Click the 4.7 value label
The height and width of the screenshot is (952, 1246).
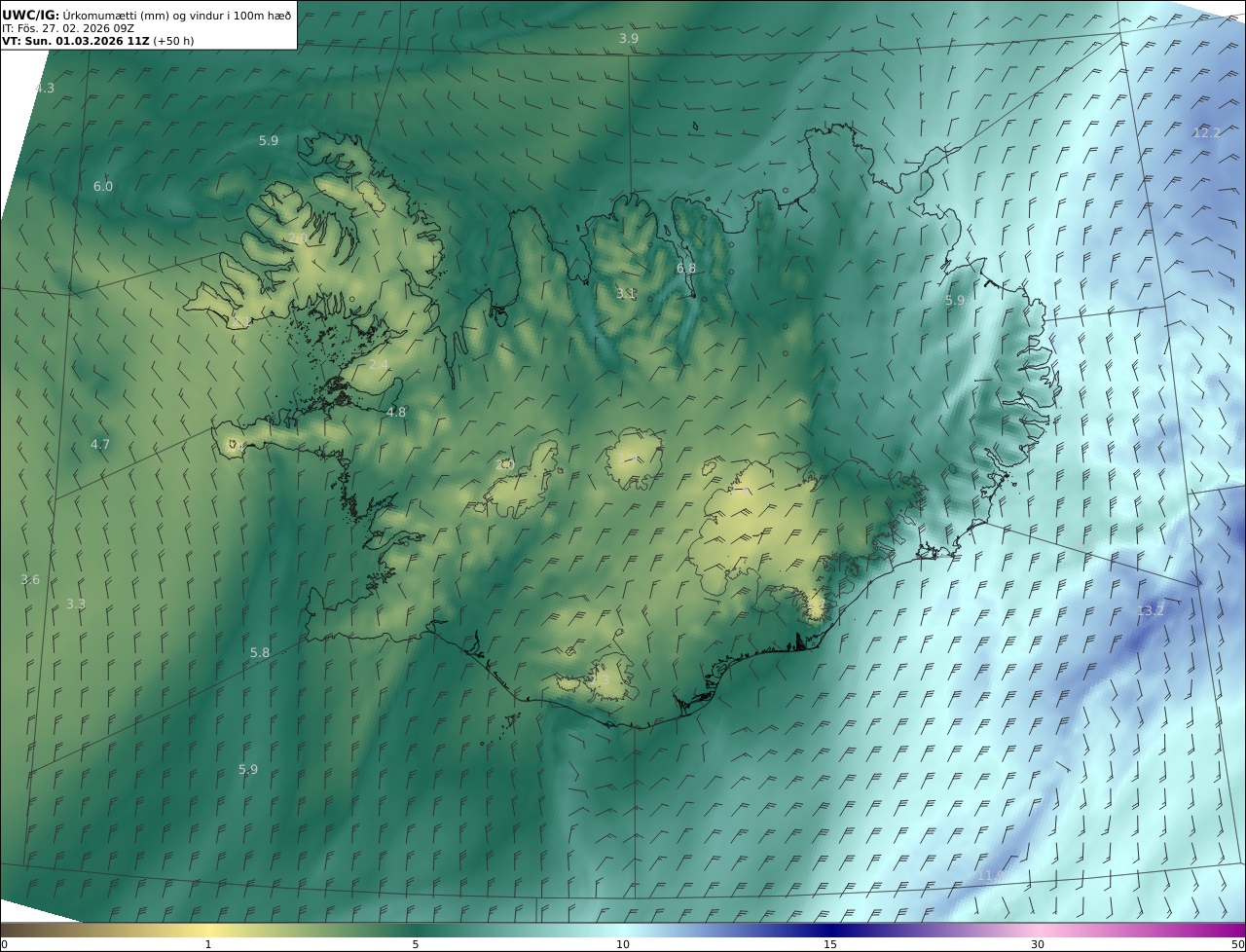tap(100, 445)
